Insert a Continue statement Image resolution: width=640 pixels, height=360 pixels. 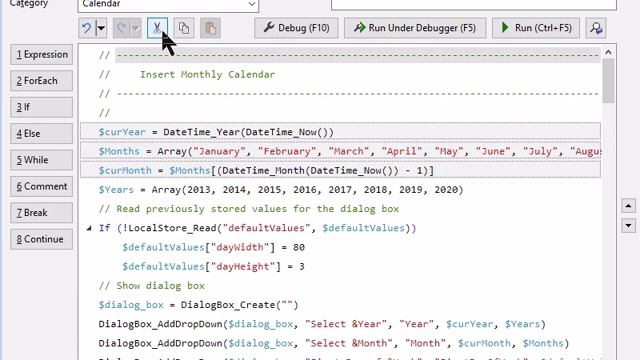tap(42, 239)
